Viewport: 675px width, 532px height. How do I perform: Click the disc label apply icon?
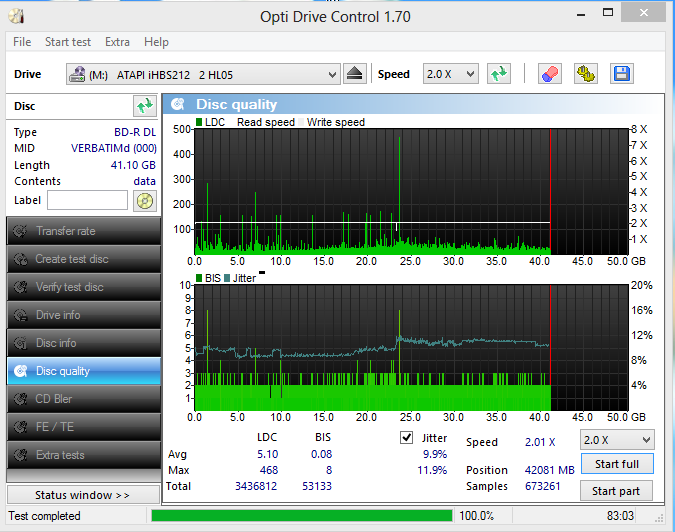pos(145,200)
